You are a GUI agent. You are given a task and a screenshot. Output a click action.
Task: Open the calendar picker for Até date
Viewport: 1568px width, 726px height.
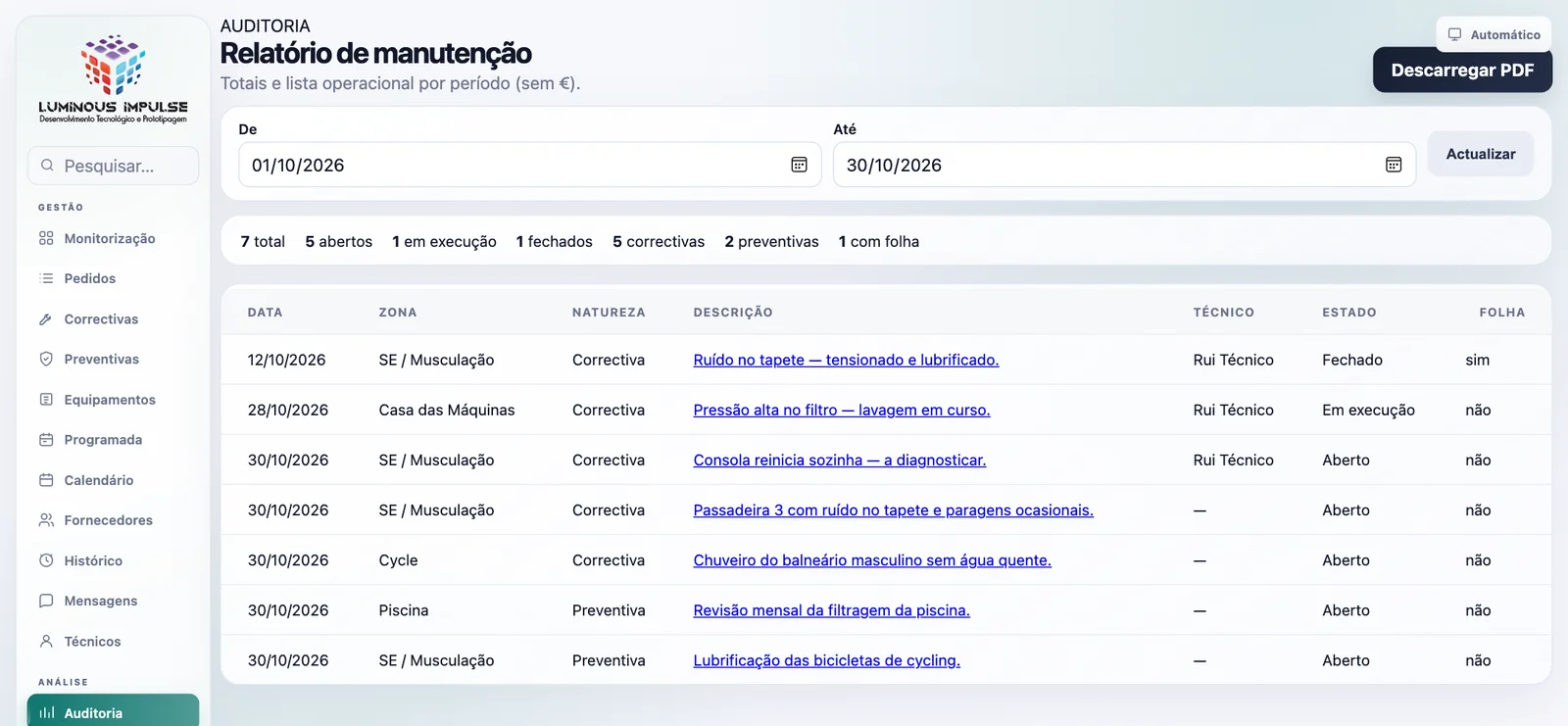[x=1394, y=165]
